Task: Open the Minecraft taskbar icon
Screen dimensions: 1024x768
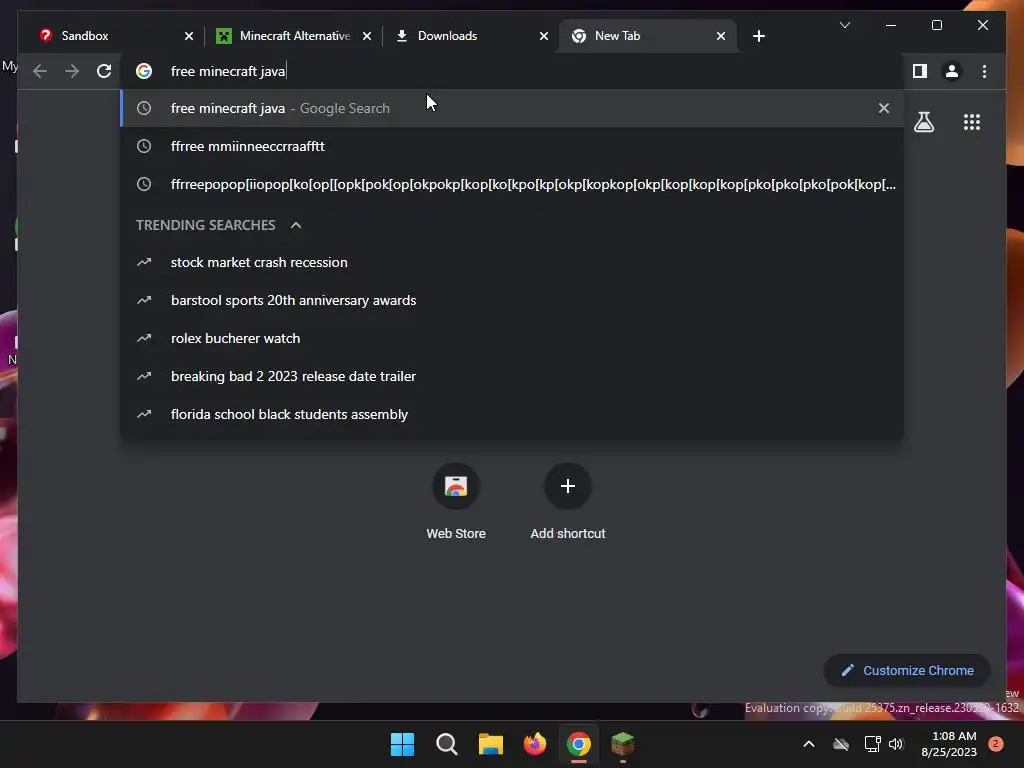Action: coord(623,744)
